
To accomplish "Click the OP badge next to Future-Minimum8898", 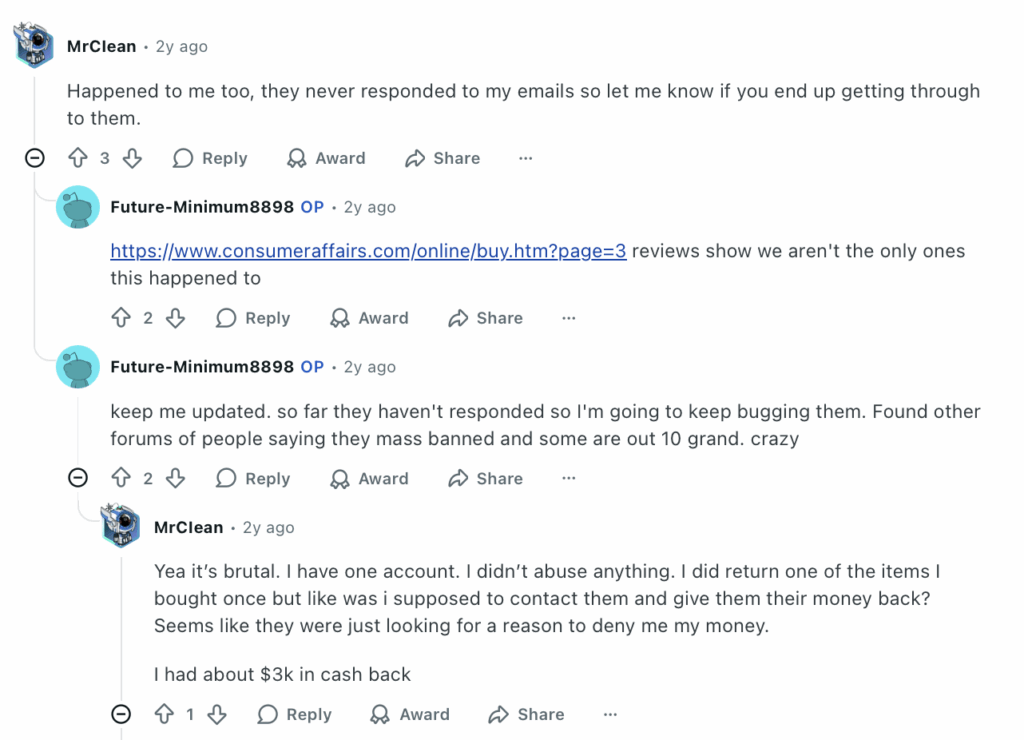I will [311, 207].
